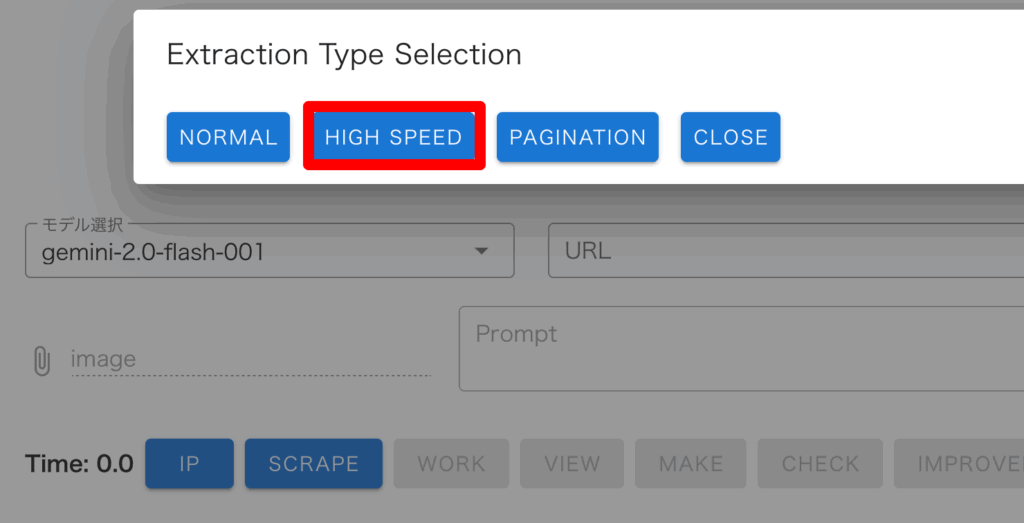1024x523 pixels.
Task: Click the Extraction Type Selection dialog title
Action: click(344, 54)
